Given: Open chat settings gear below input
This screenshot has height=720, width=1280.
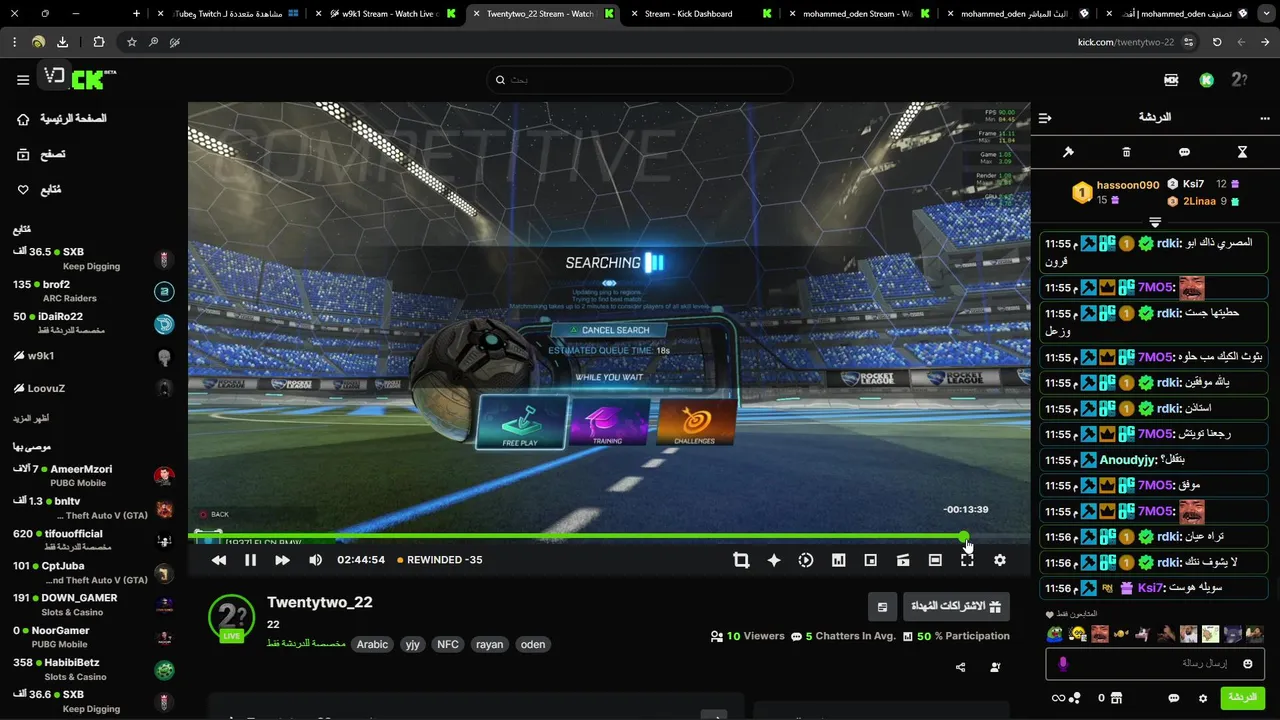Looking at the screenshot, I should 1203,698.
